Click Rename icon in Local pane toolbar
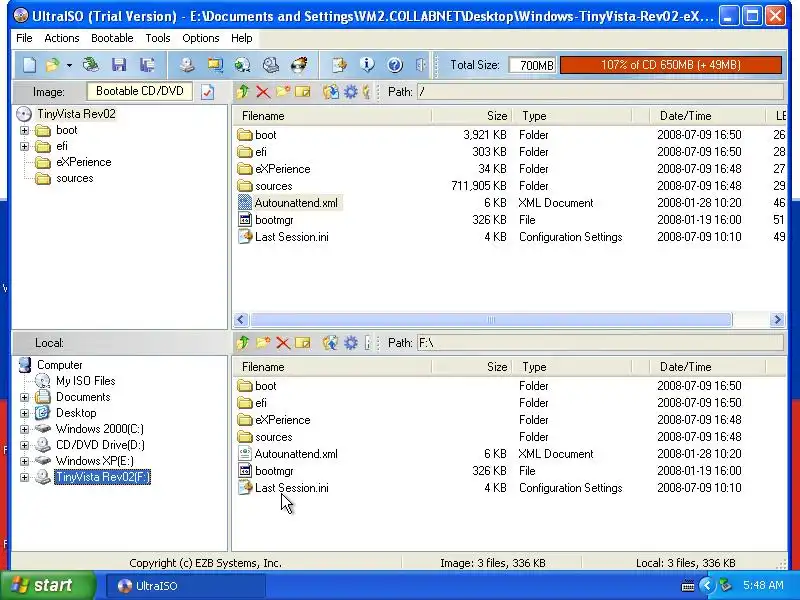The height and width of the screenshot is (600, 800). [x=303, y=343]
